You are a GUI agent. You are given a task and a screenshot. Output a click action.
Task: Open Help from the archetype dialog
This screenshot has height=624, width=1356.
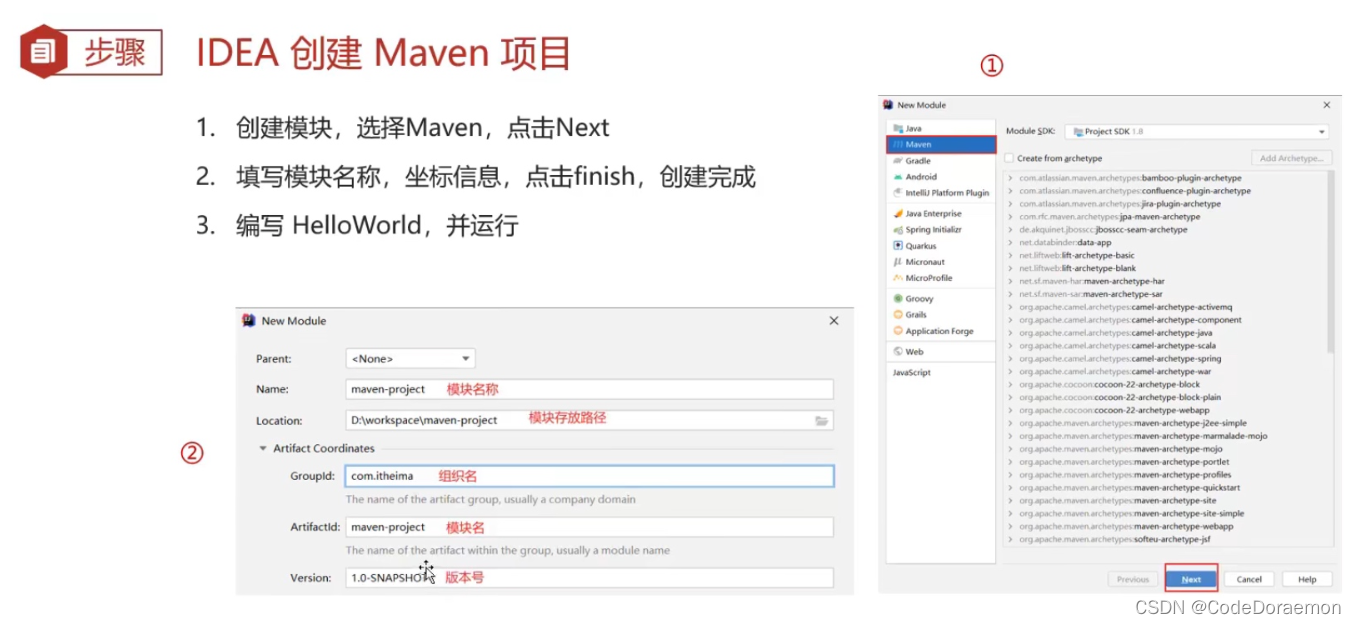[x=1307, y=579]
